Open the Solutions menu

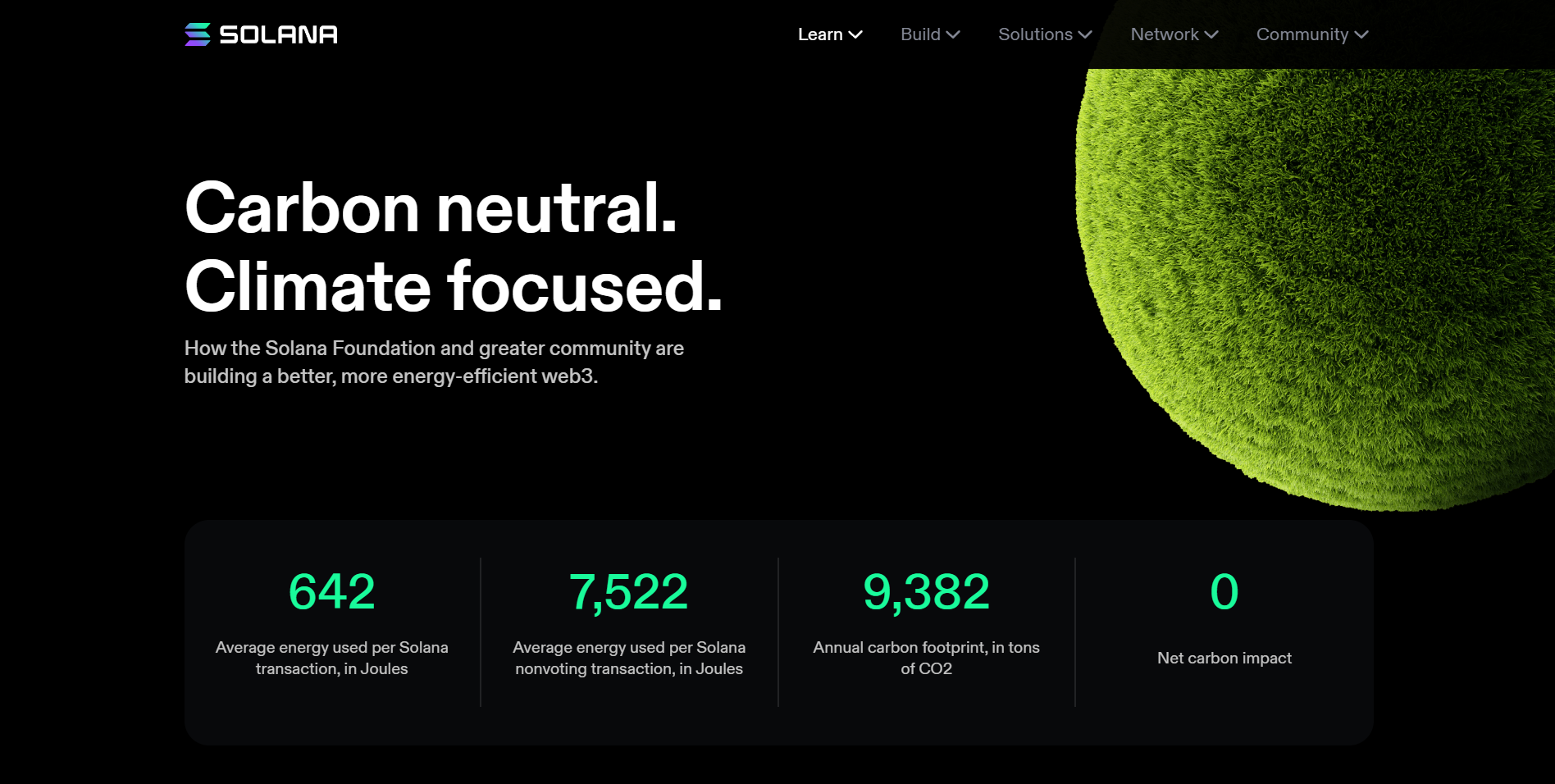click(1045, 34)
